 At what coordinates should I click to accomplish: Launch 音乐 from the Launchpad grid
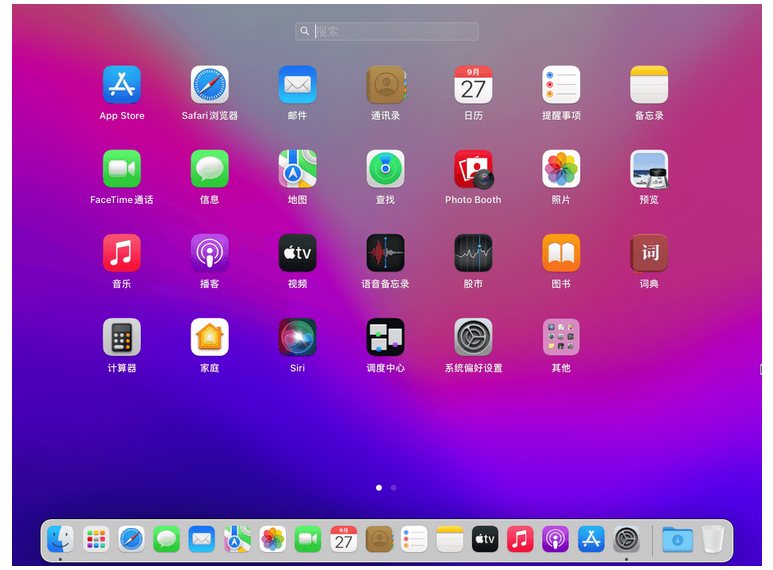pos(122,253)
